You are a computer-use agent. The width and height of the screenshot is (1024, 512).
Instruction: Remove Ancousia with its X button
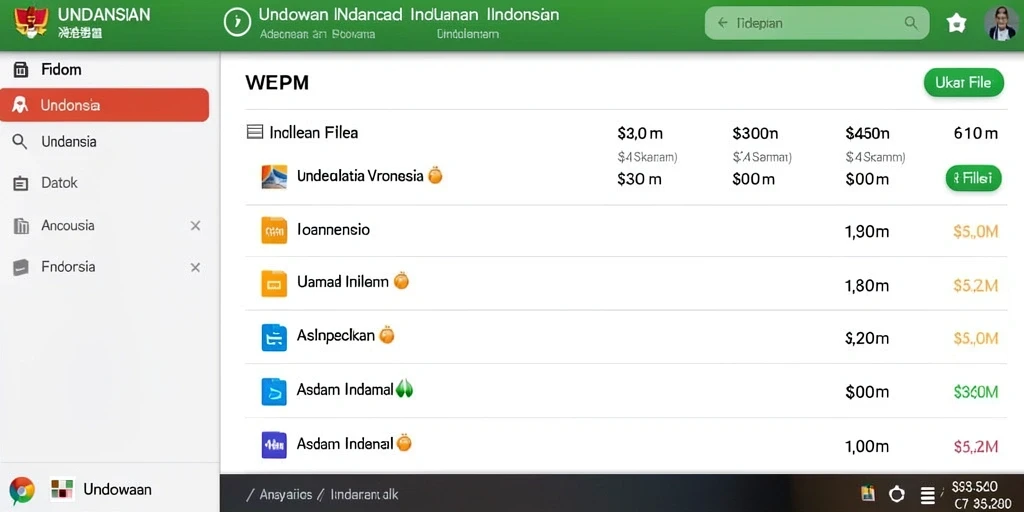(x=195, y=226)
